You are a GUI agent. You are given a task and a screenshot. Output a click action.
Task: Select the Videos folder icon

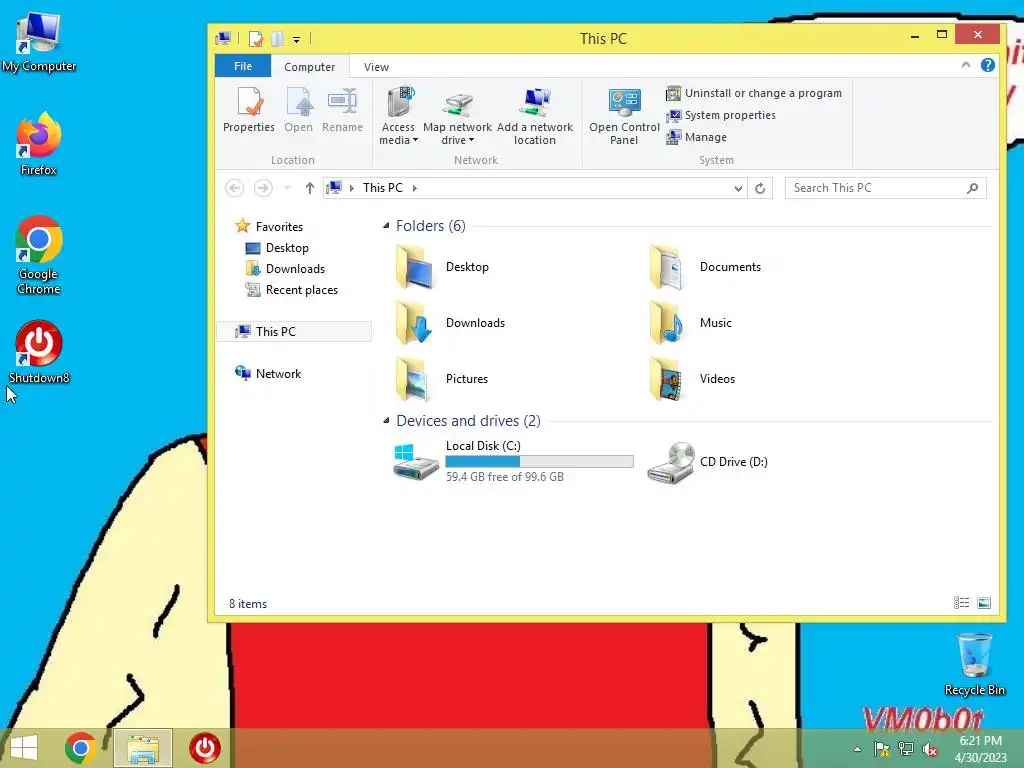(667, 379)
